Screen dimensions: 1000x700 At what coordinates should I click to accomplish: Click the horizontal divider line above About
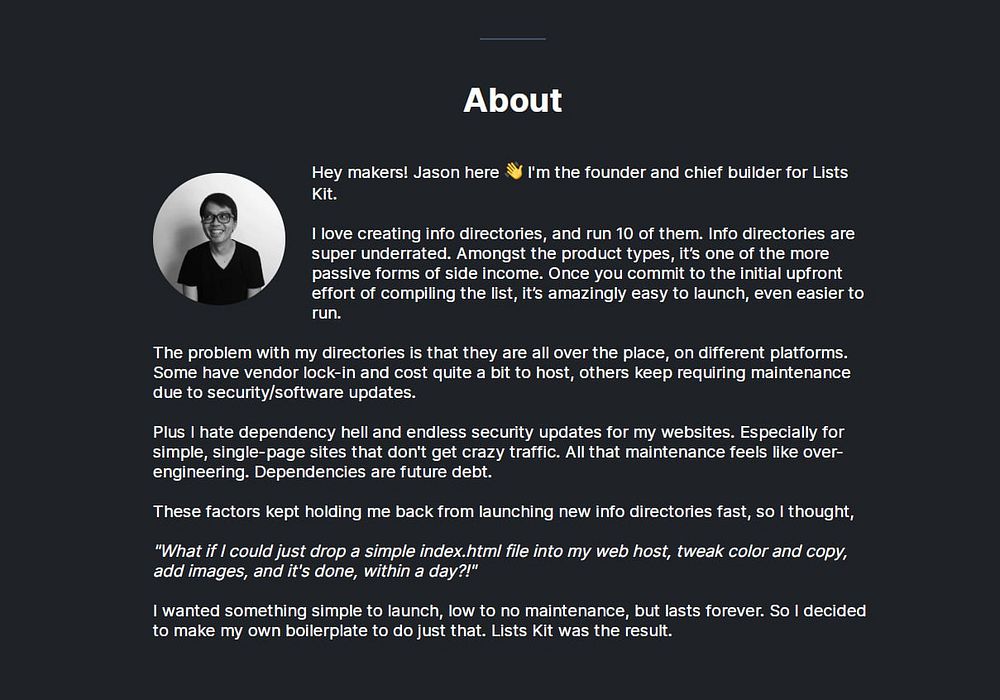513,39
